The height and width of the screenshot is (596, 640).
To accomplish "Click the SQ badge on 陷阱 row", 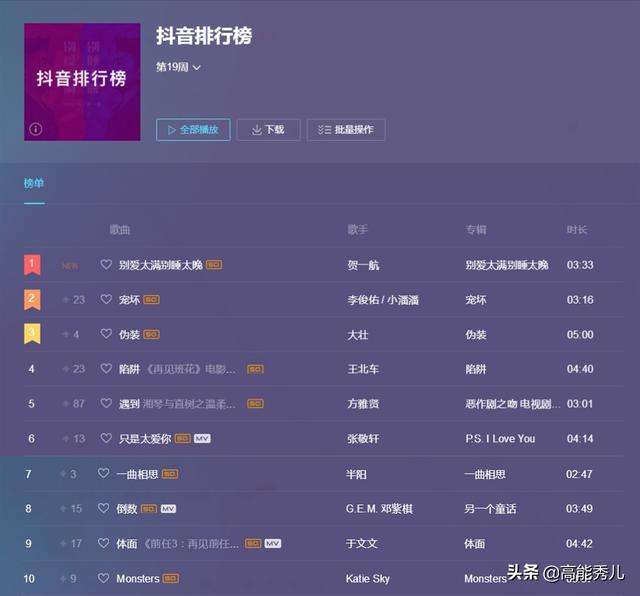I will (256, 369).
